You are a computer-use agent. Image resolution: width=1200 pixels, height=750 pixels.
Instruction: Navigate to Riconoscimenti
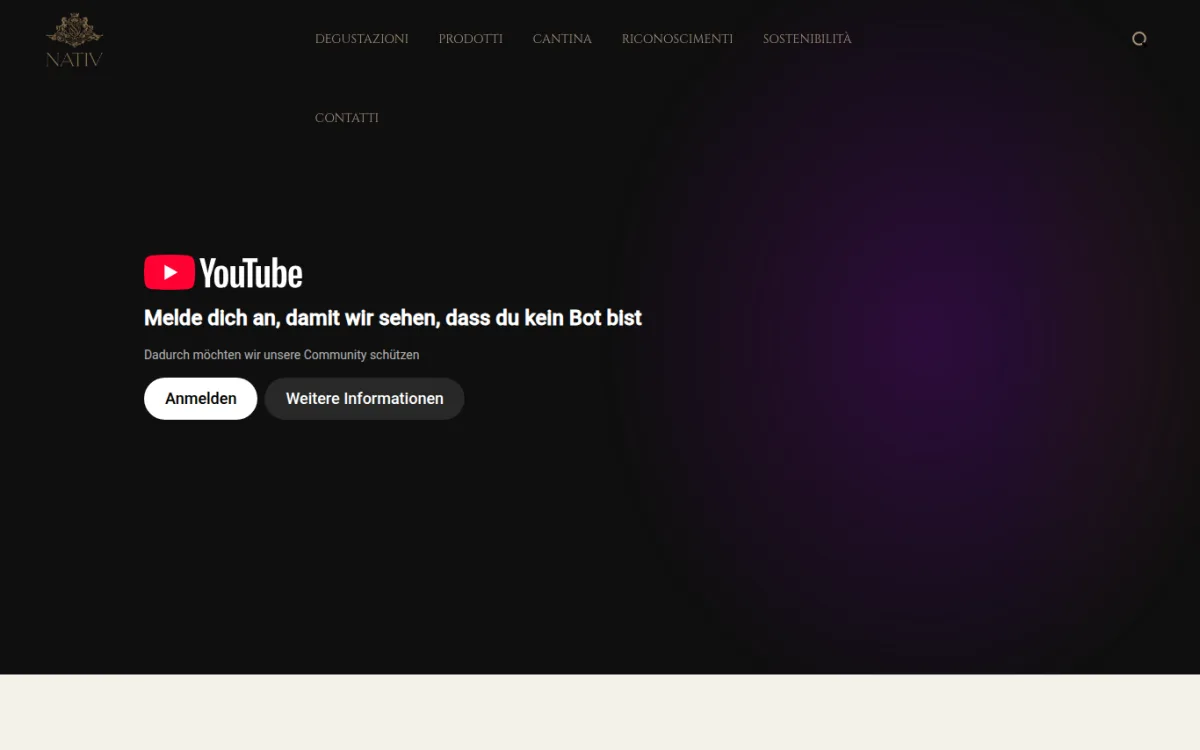(x=677, y=39)
